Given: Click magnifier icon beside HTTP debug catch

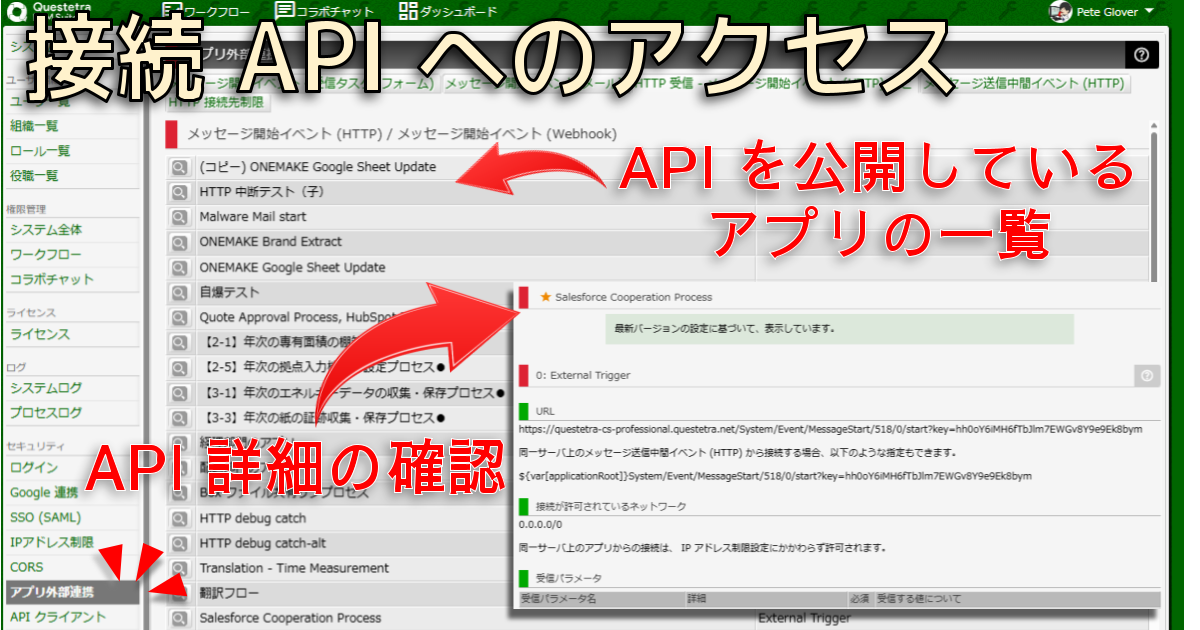Looking at the screenshot, I should click(x=180, y=519).
